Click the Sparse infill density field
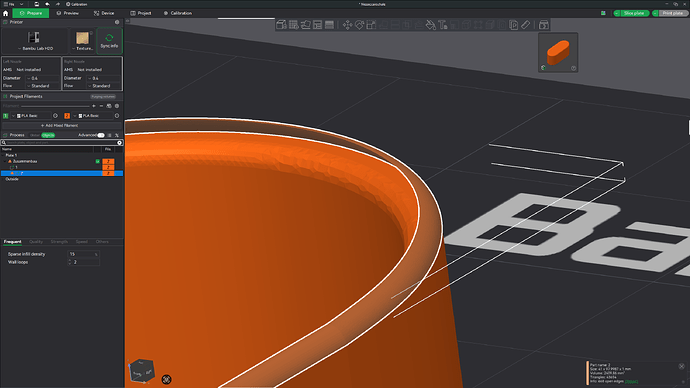 point(84,254)
